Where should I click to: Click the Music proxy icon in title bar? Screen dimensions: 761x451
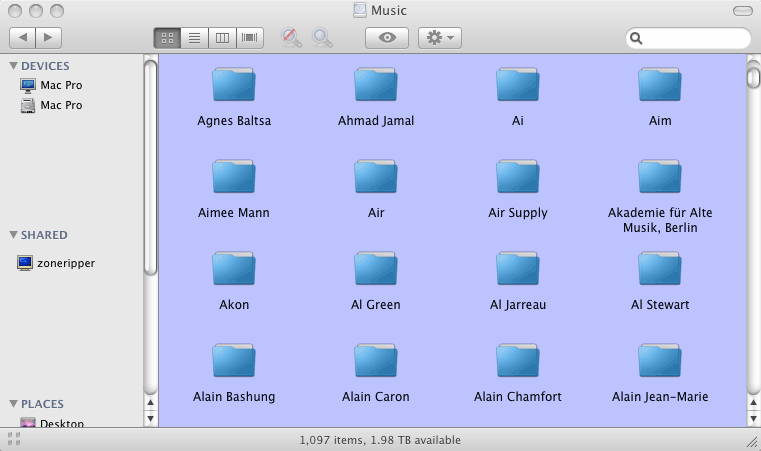point(360,10)
